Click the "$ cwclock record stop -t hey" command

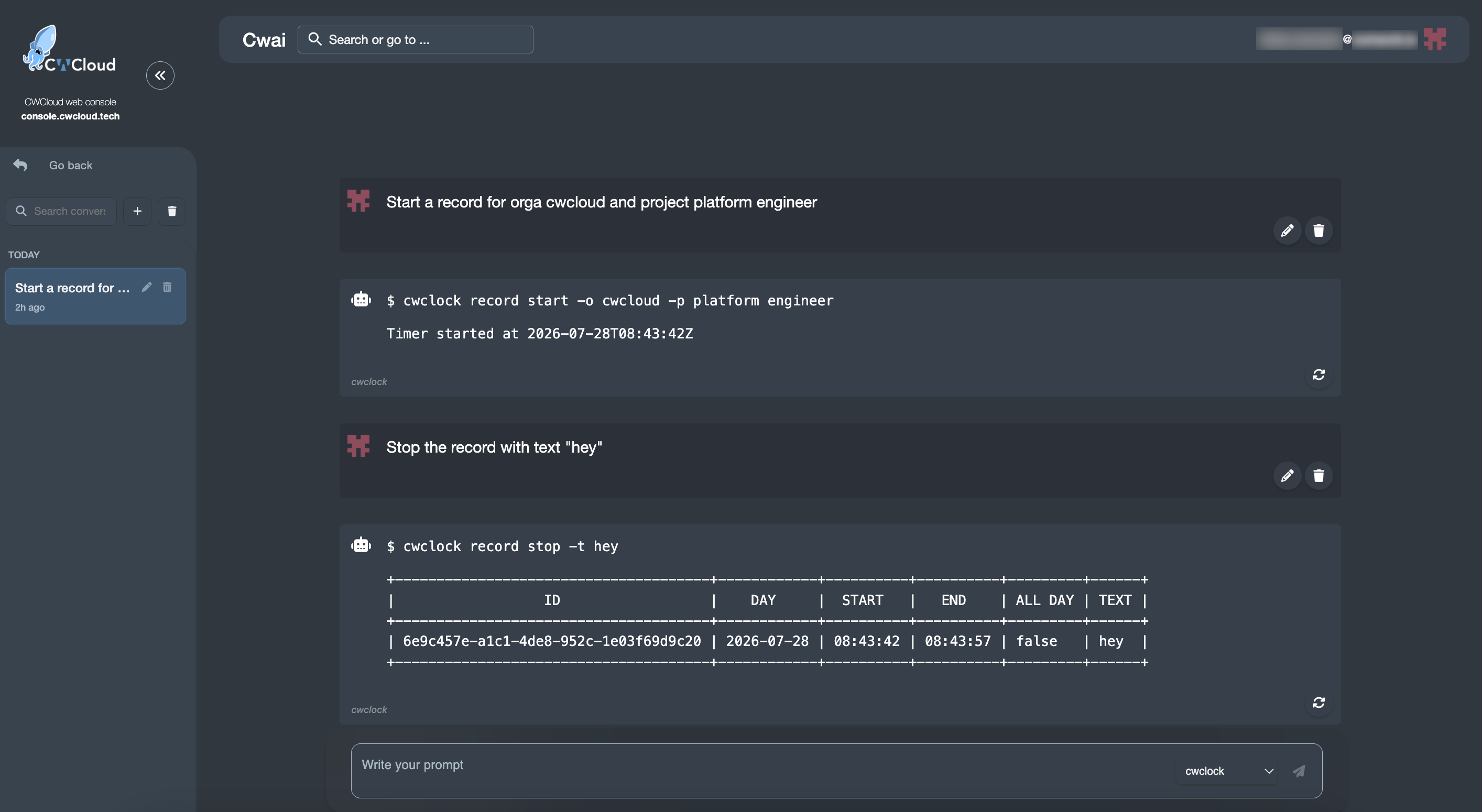coord(502,546)
